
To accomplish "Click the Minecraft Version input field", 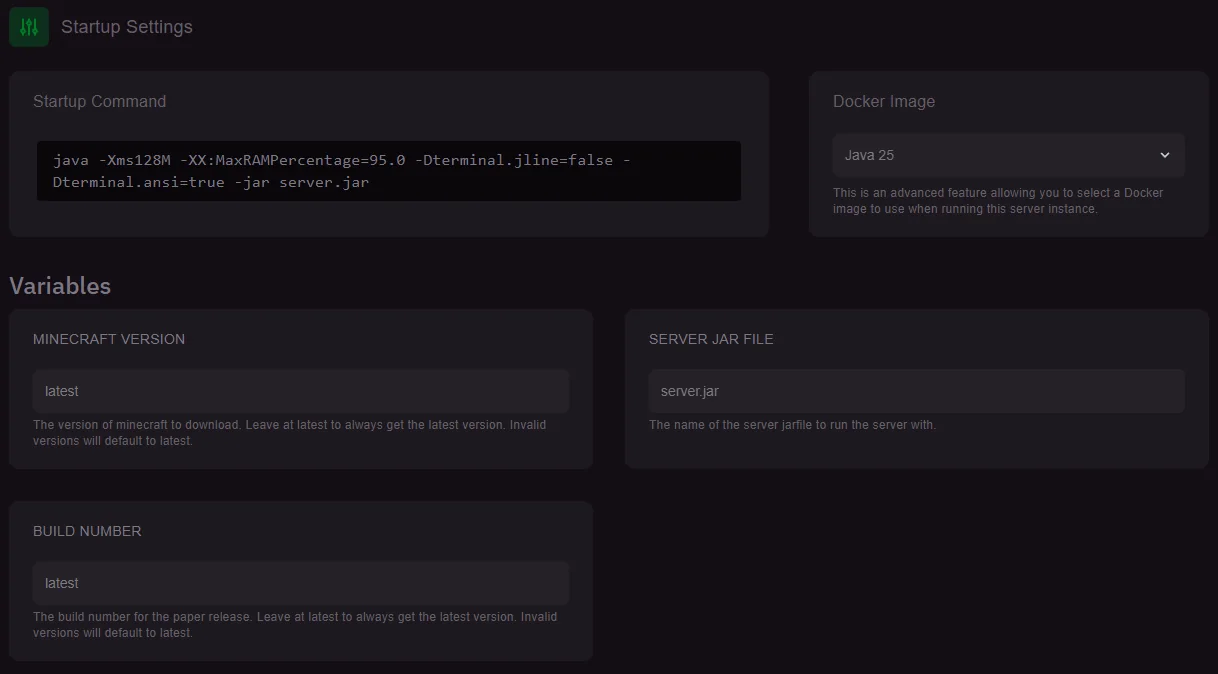I will point(301,391).
